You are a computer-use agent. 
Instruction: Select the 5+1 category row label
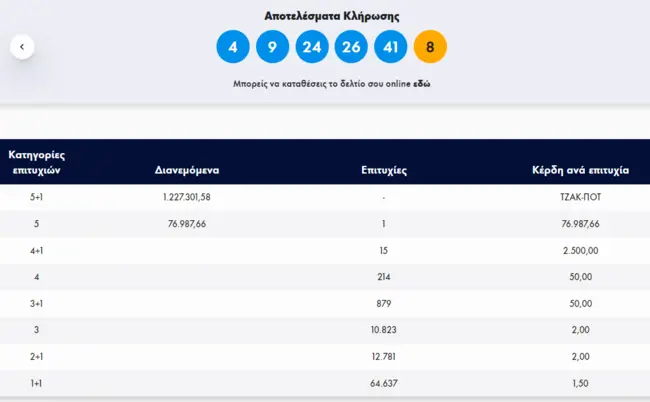(38, 197)
